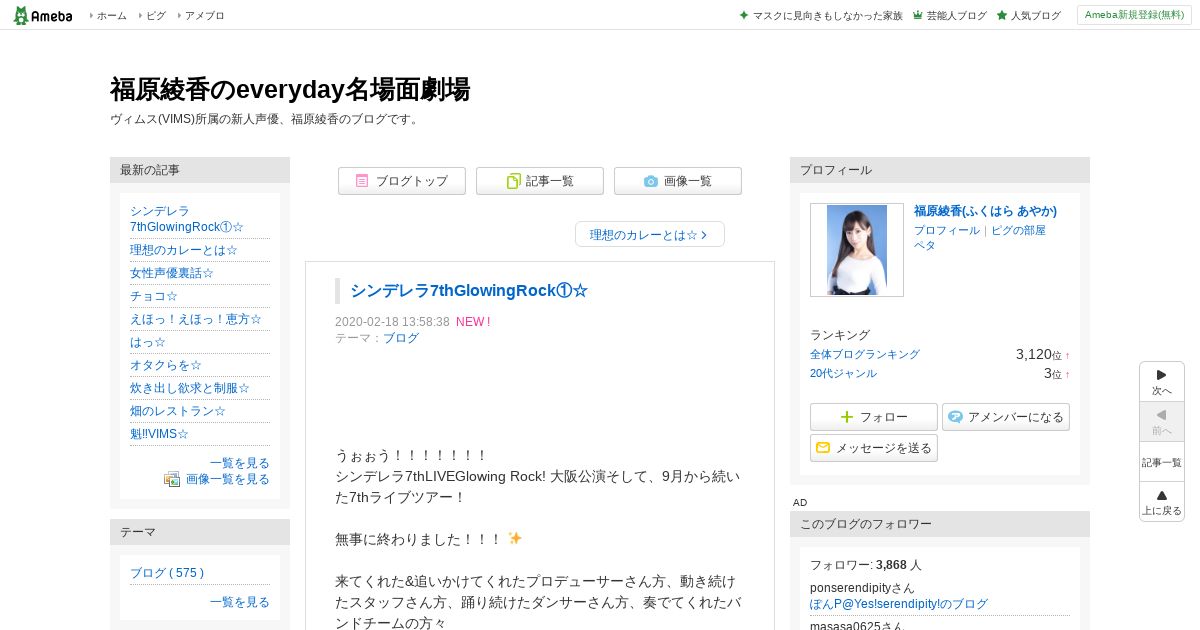
Task: Open follower blog ぽんP@Yes!serendipity!のブログ
Action: pos(899,604)
